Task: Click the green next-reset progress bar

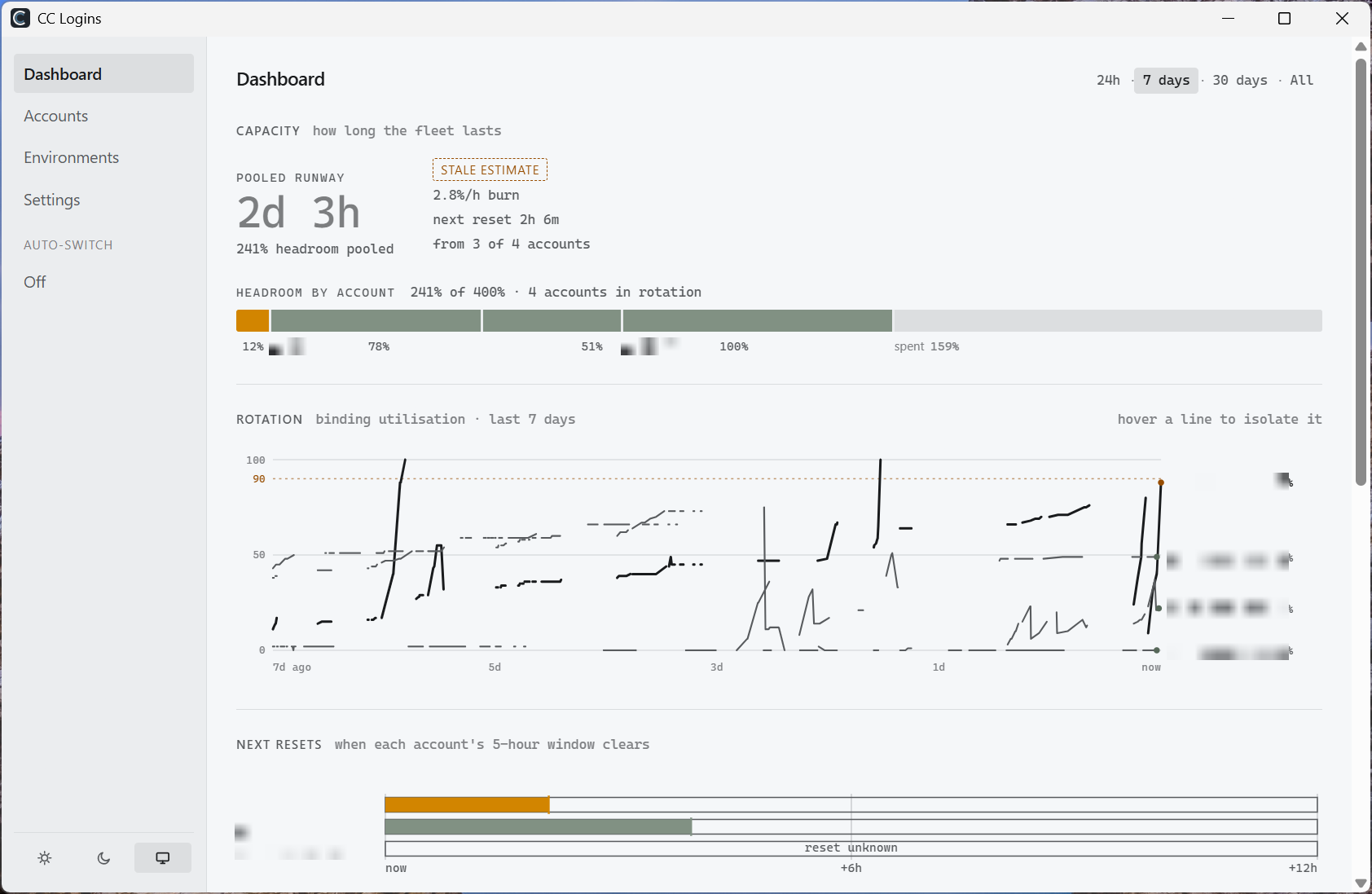Action: coord(538,827)
